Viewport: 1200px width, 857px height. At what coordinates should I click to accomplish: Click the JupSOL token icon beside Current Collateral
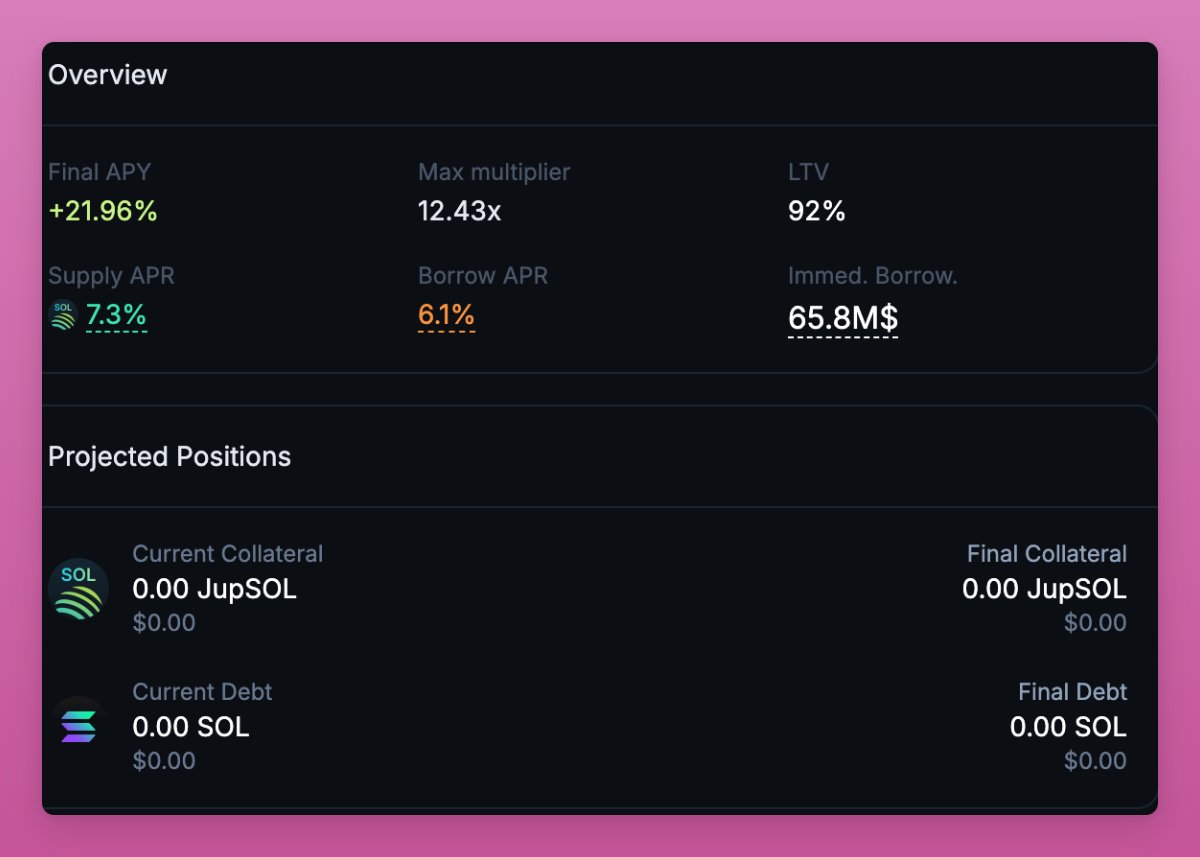78,588
